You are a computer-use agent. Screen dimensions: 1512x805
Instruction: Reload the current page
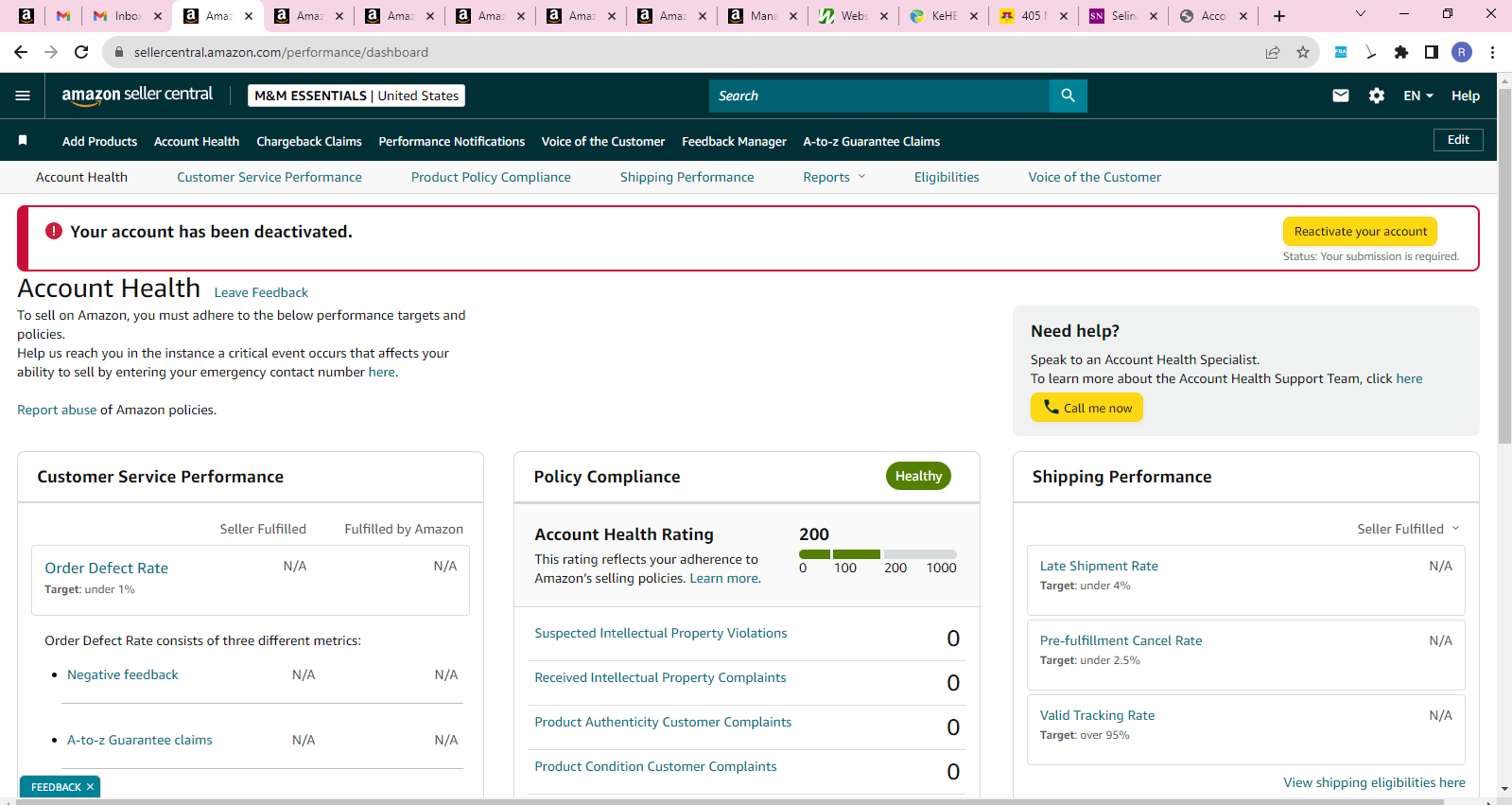(x=81, y=52)
